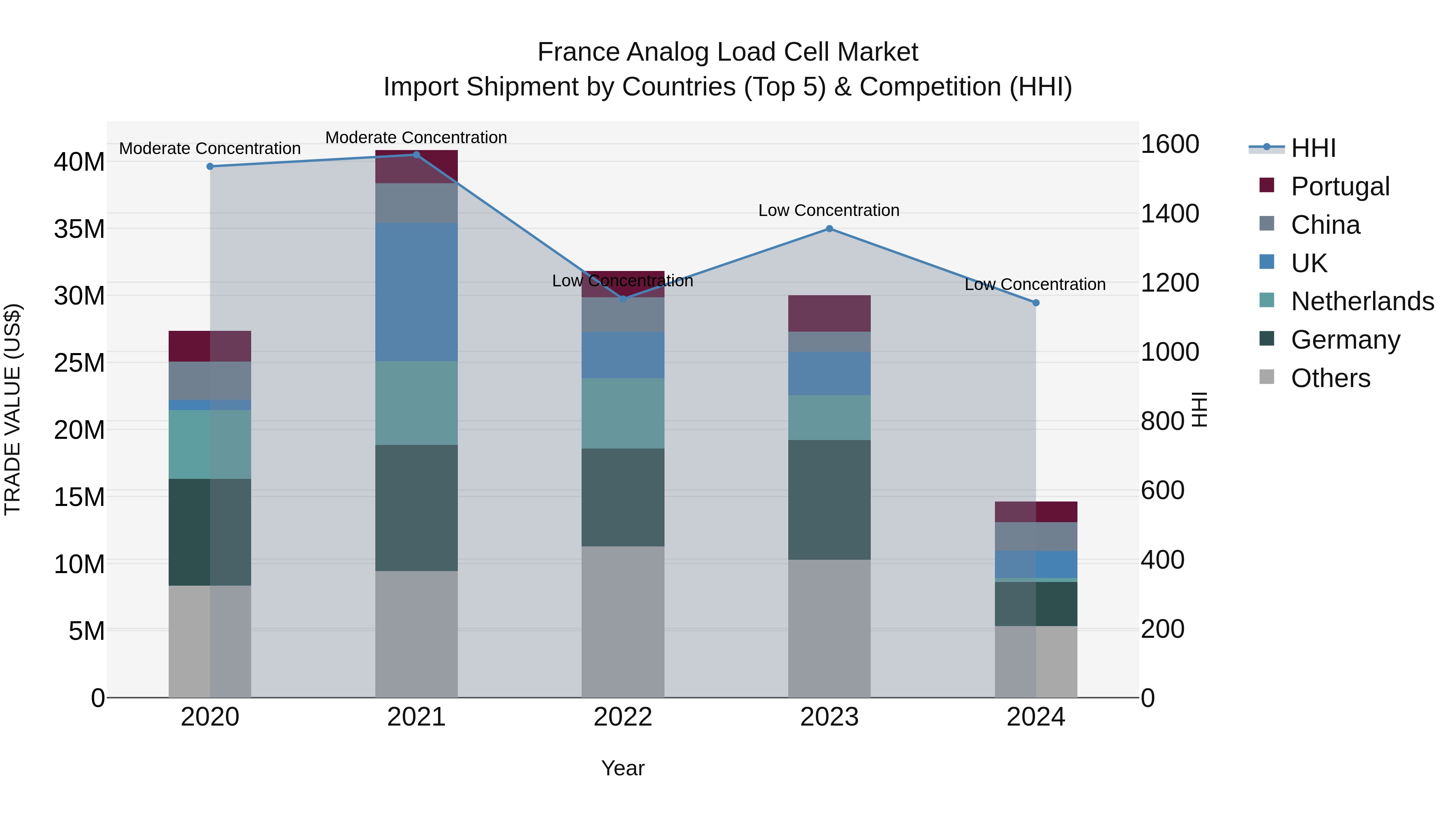Click the 2021 Germany bar segment
Image resolution: width=1456 pixels, height=819 pixels.
(x=417, y=508)
